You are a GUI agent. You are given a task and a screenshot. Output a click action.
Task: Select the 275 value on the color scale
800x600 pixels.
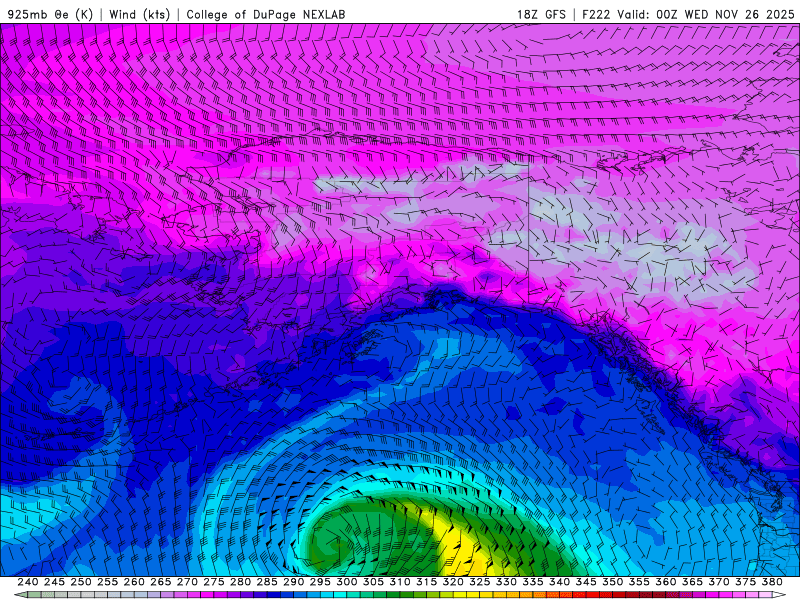(214, 582)
